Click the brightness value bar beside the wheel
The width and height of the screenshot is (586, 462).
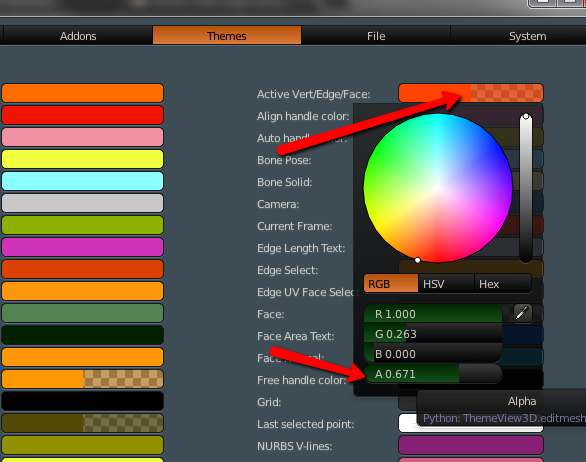[526, 189]
